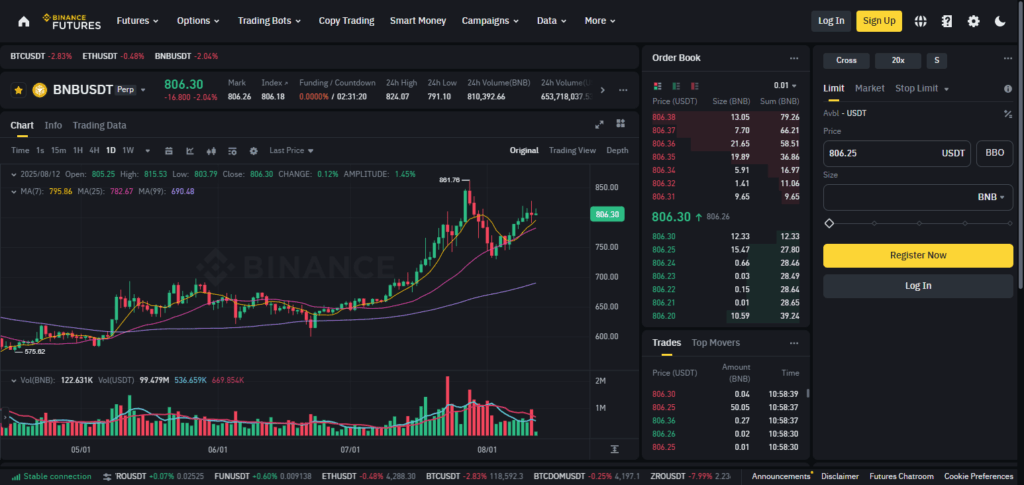Open the chart order display settings icon
Image resolution: width=1024 pixels, height=485 pixels.
(232, 151)
